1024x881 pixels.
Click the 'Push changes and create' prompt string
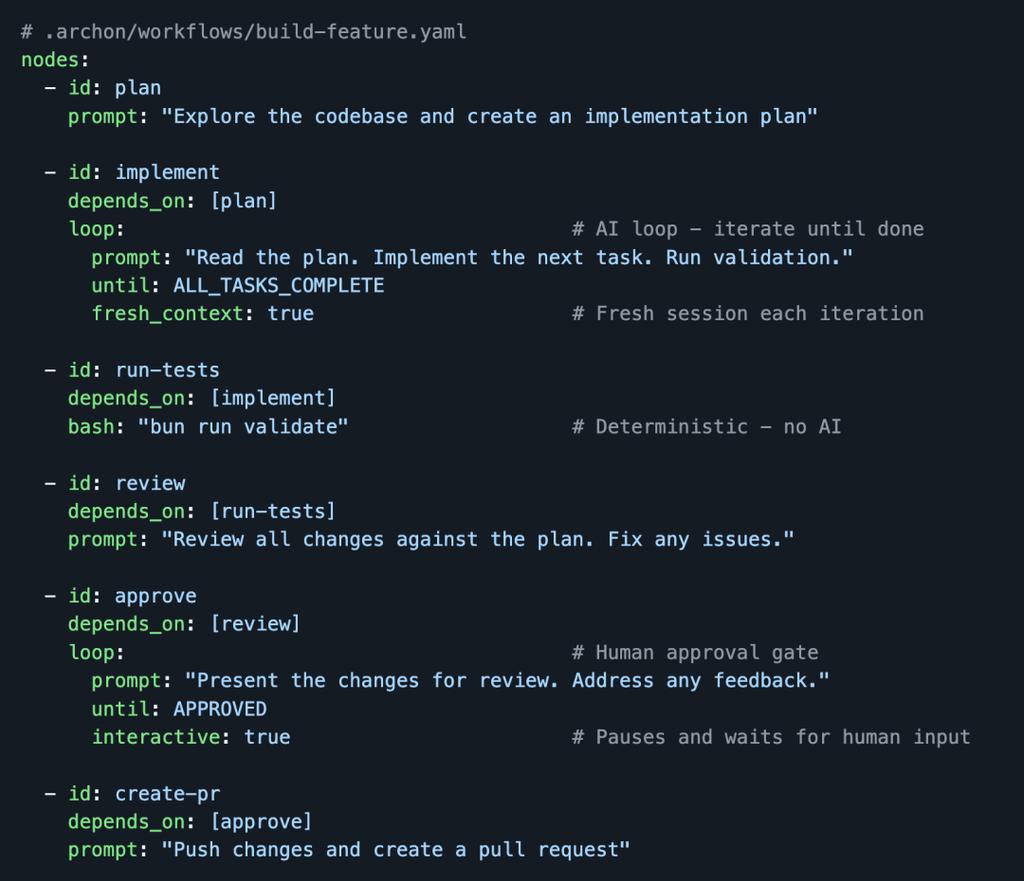pos(401,850)
